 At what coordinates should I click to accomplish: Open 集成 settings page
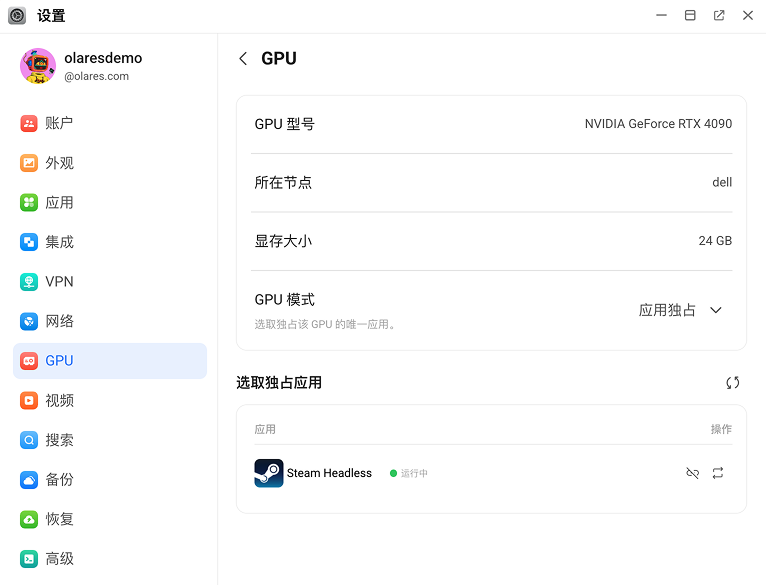point(110,242)
